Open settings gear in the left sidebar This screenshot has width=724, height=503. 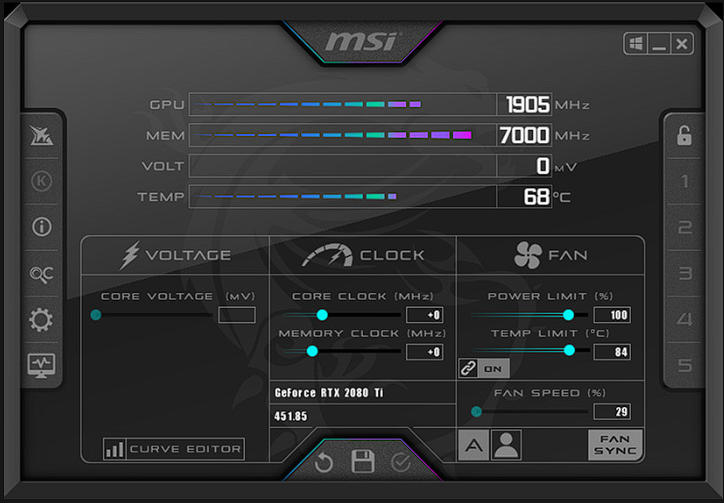(41, 320)
